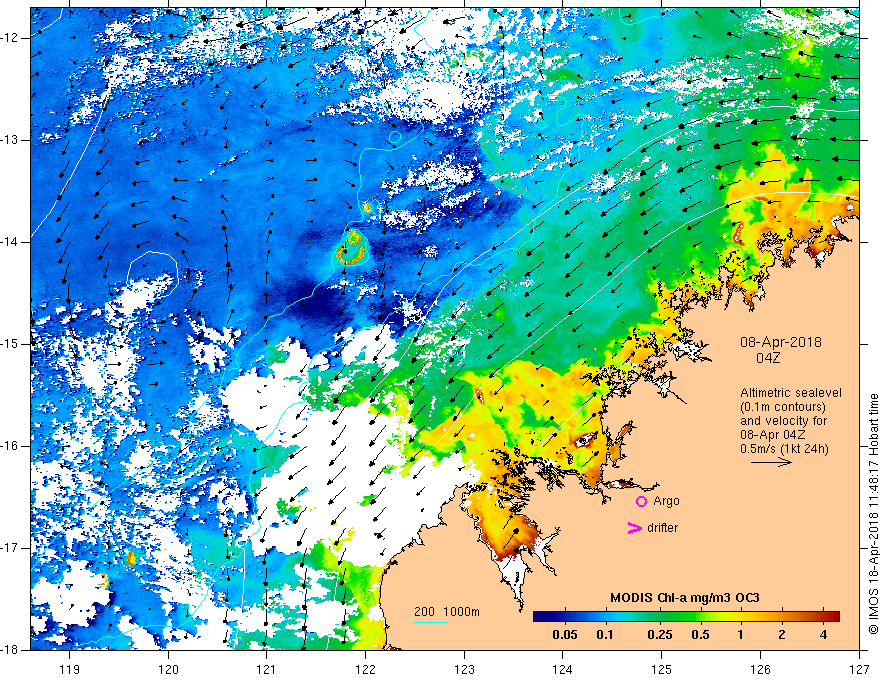
Task: Click the longitude axis label '120'
Action: [168, 669]
